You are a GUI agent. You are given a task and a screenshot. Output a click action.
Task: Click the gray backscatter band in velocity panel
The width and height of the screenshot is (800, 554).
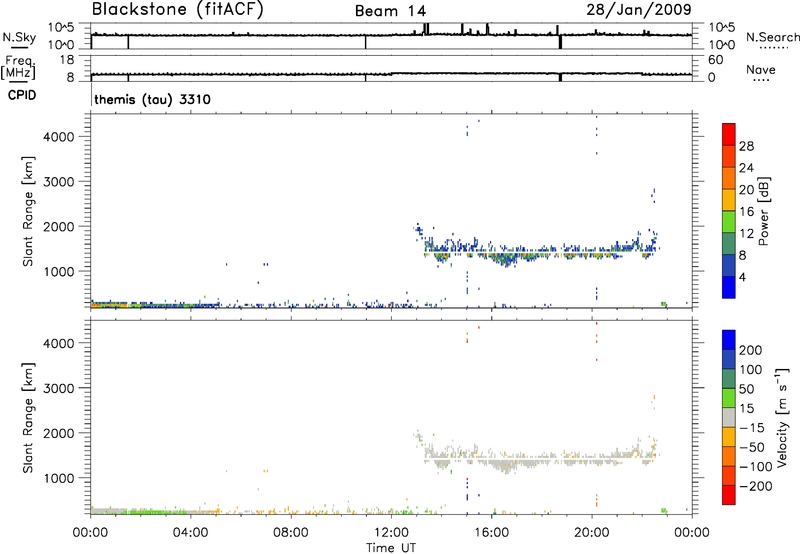point(541,458)
